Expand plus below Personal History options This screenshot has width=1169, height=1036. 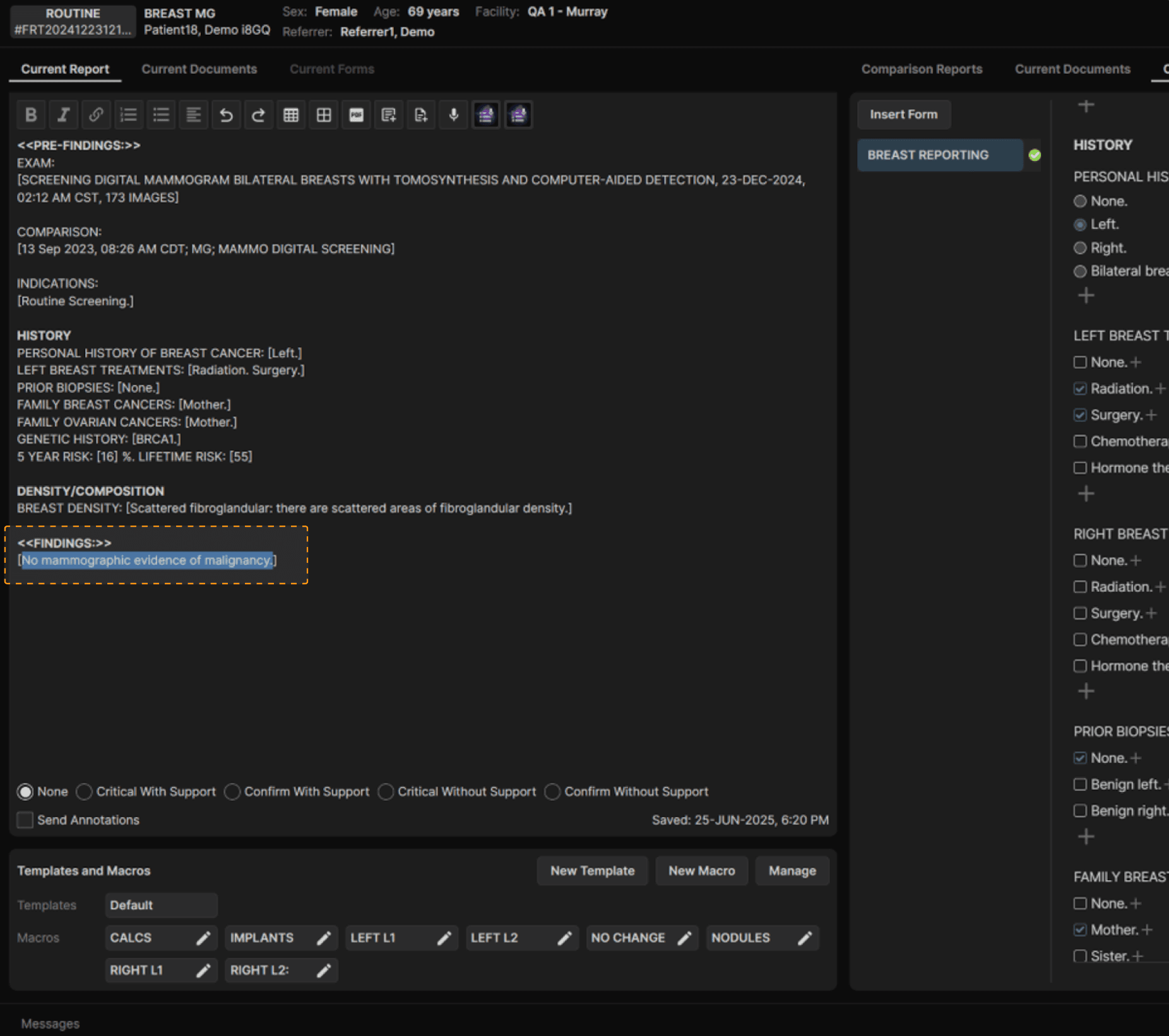pyautogui.click(x=1086, y=295)
